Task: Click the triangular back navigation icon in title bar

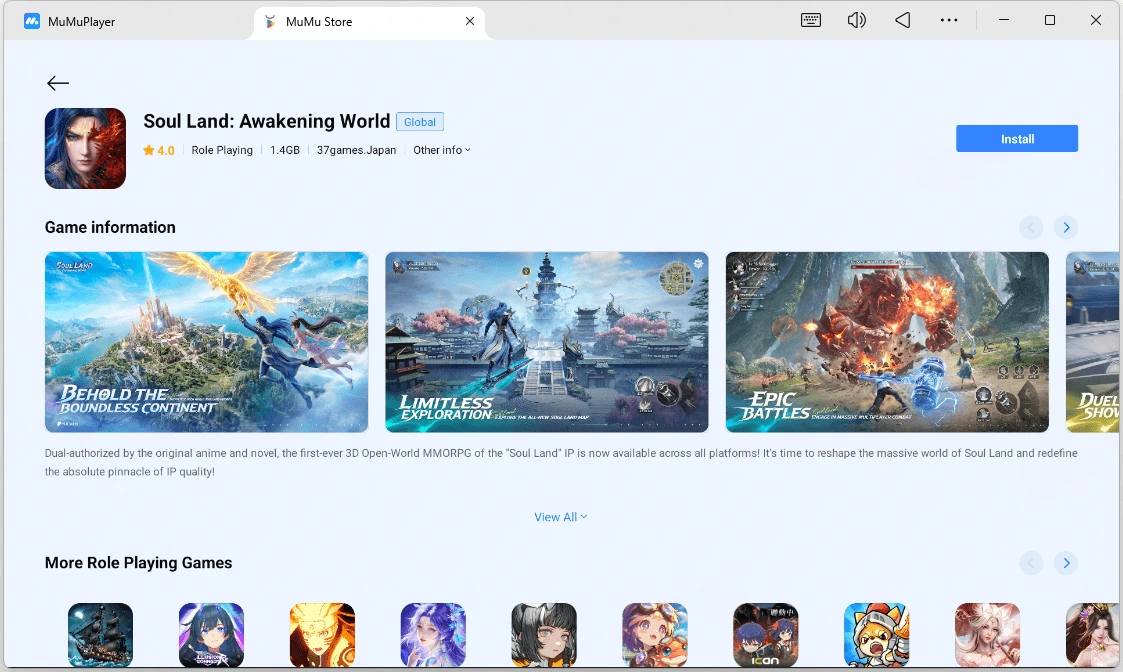Action: tap(903, 20)
